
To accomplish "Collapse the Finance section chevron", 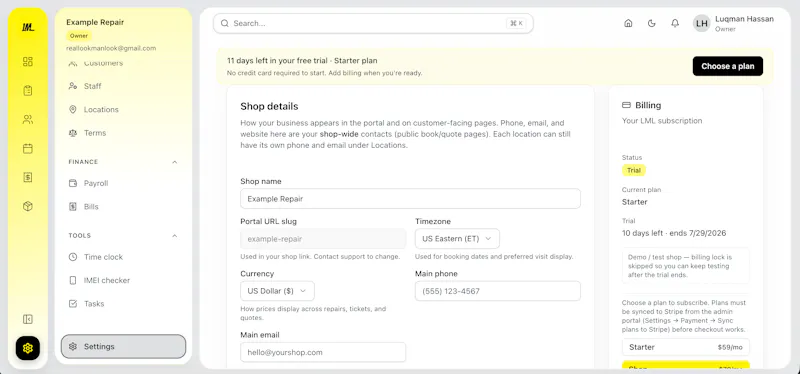I will coord(174,162).
